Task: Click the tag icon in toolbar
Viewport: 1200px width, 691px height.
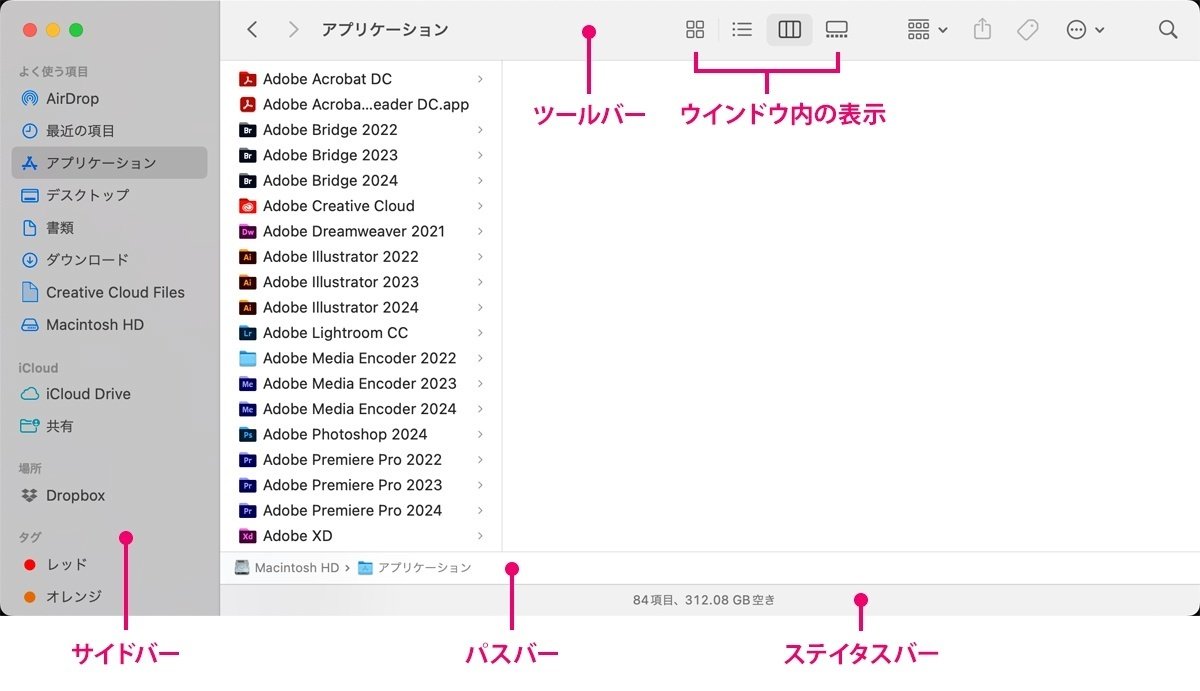Action: [1028, 30]
